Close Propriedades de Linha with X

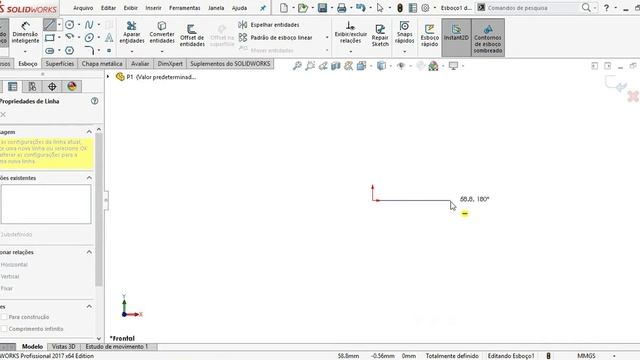point(3,115)
